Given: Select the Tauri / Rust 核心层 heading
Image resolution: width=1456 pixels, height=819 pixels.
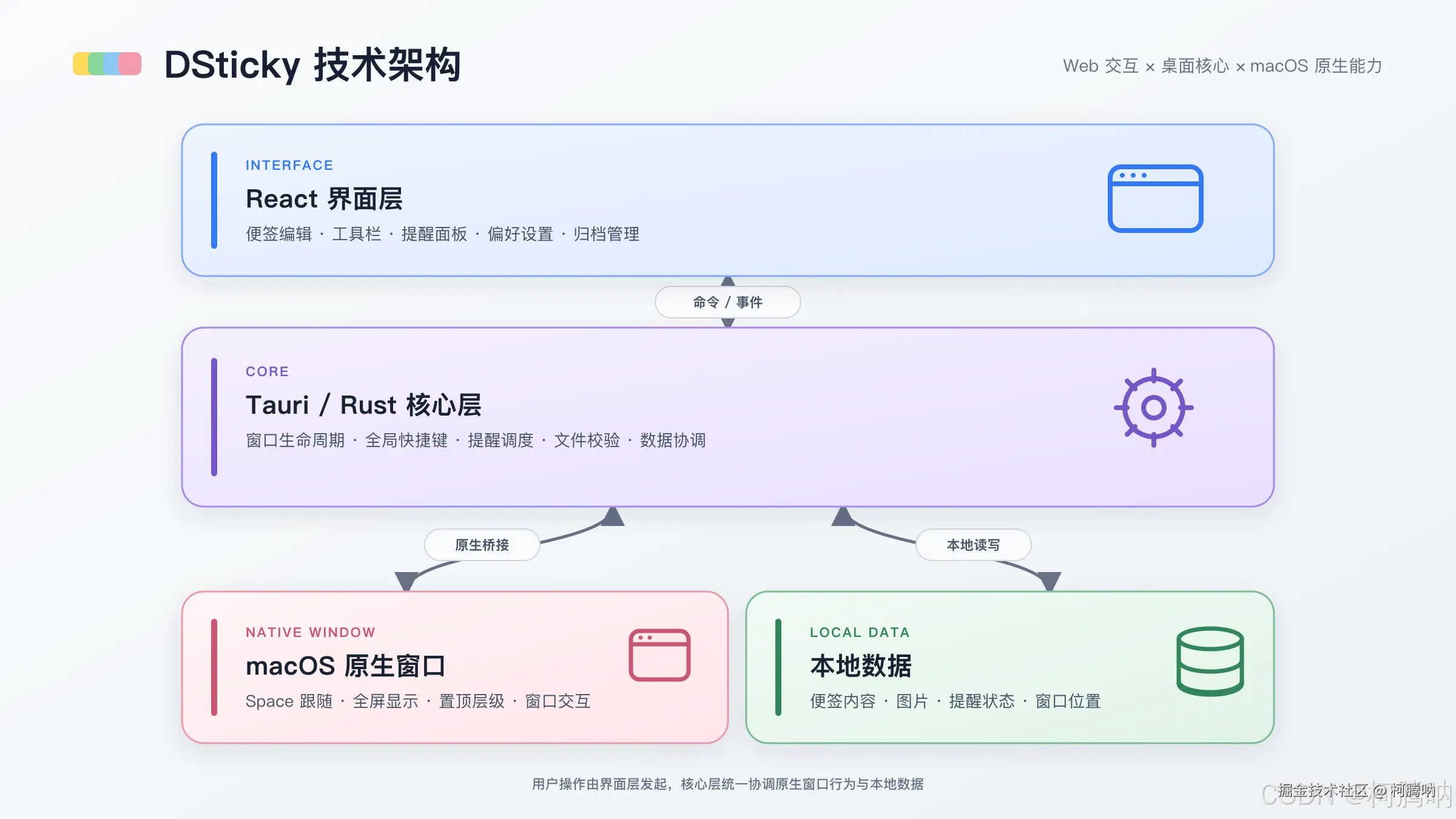Looking at the screenshot, I should click(363, 405).
